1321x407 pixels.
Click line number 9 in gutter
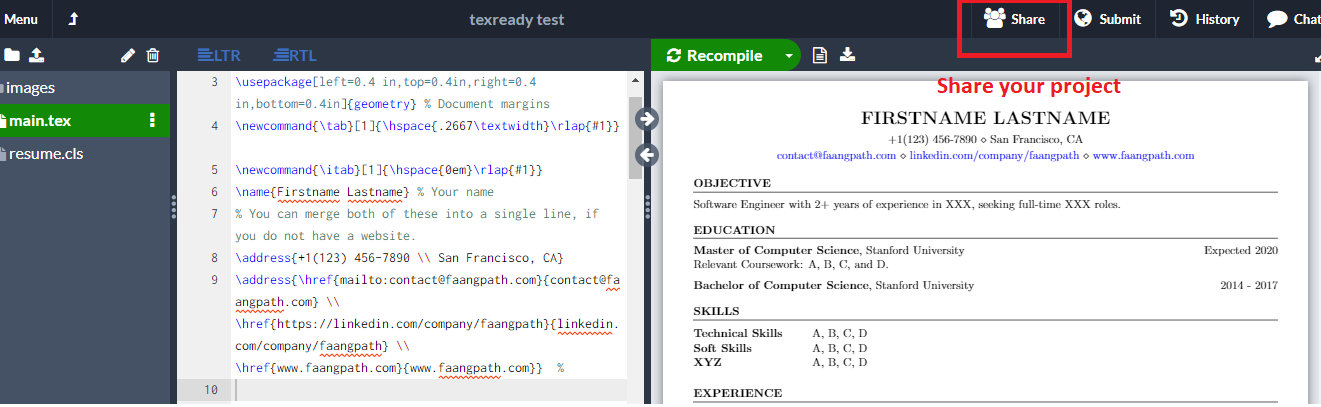coord(214,280)
